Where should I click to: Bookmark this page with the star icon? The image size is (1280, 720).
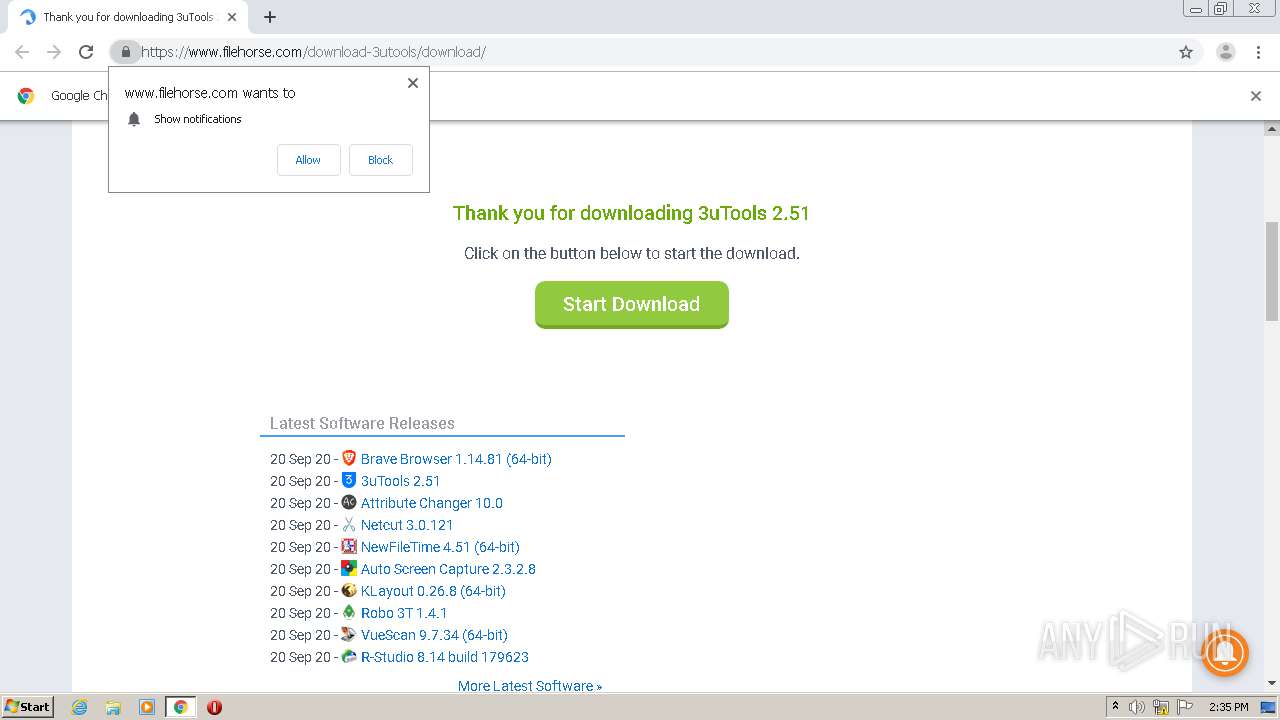(x=1186, y=52)
